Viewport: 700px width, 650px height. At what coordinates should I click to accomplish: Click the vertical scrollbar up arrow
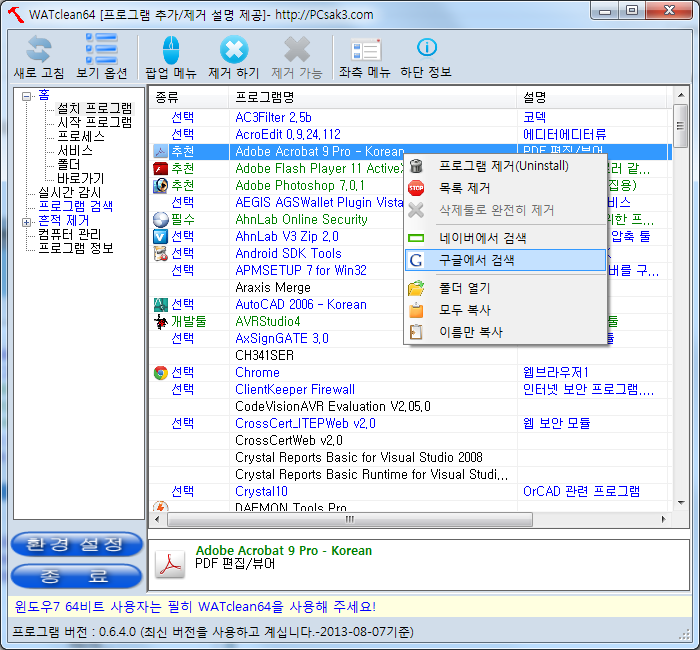click(681, 95)
